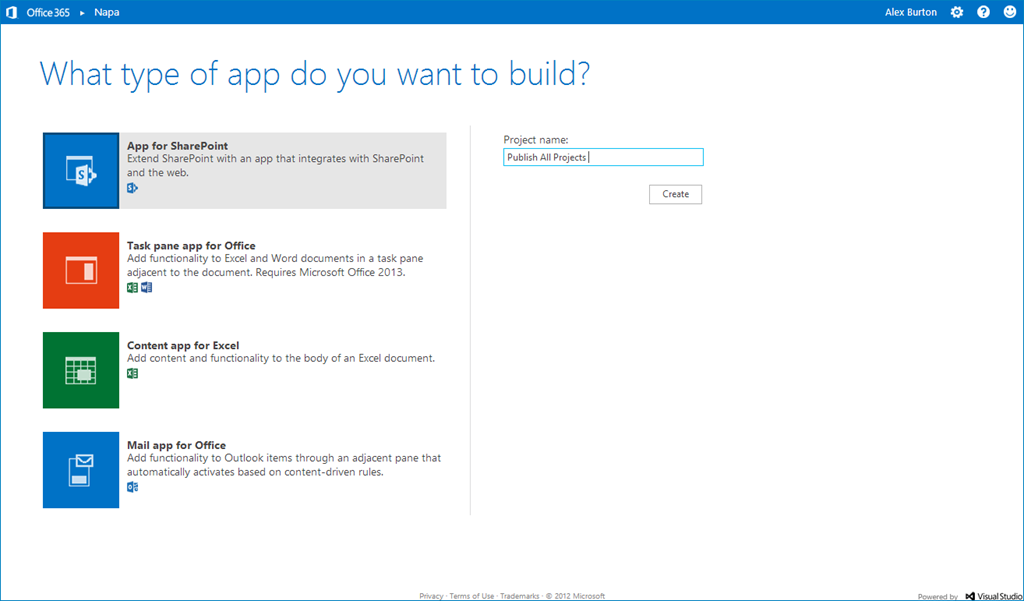Viewport: 1024px width, 601px height.
Task: Click the Napa breadcrumb link
Action: coord(106,12)
